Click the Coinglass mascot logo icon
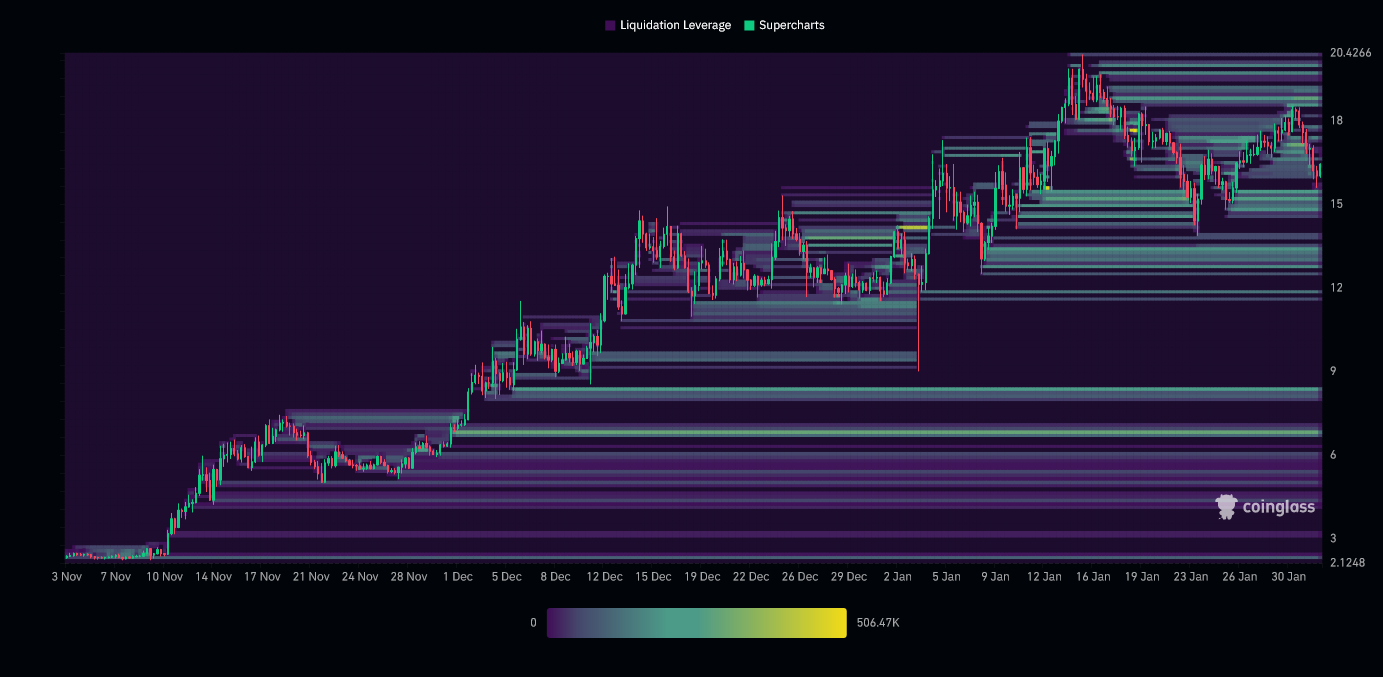 (1226, 507)
